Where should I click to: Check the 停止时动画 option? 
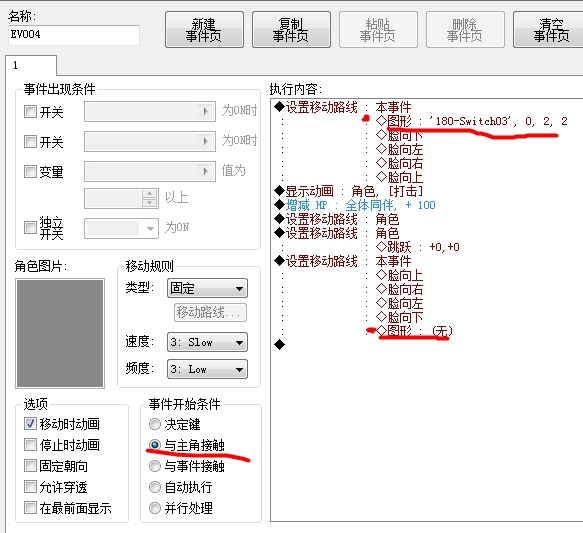click(30, 445)
